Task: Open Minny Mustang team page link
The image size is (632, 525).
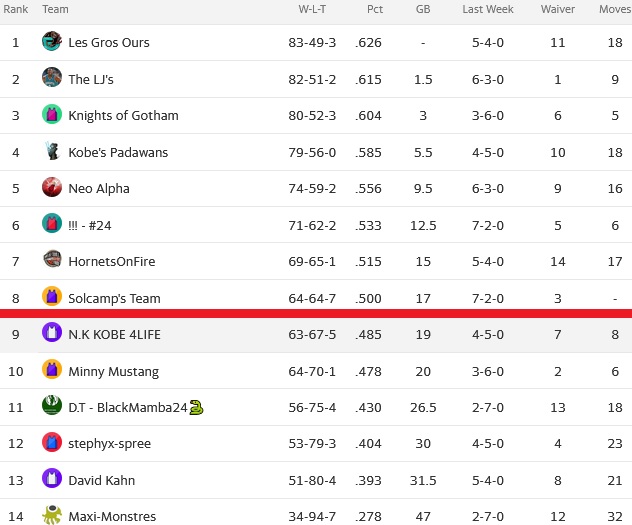Action: 114,371
